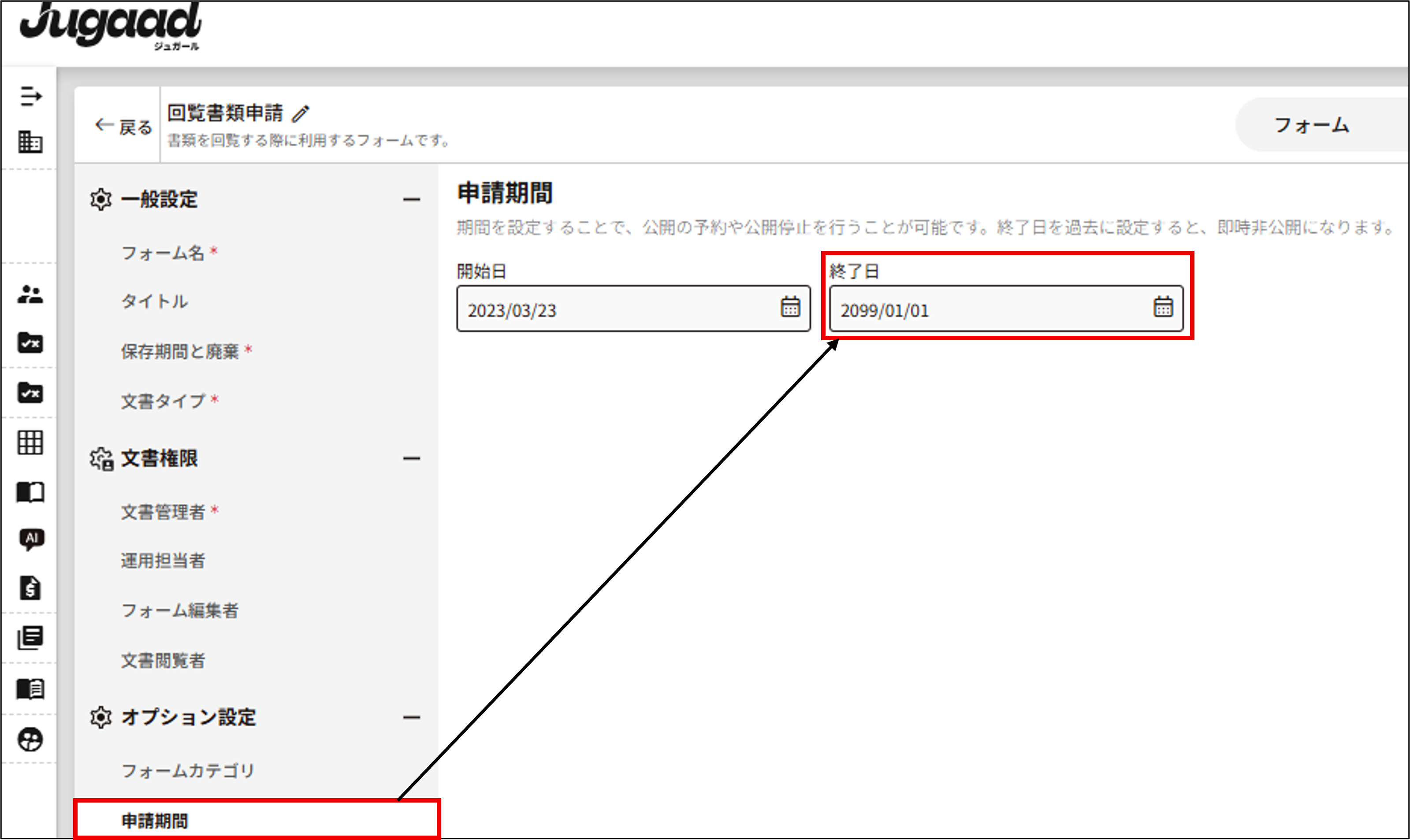Screen dimensions: 1410x840
Task: Open the calendar picker for 開始日
Action: 790,307
